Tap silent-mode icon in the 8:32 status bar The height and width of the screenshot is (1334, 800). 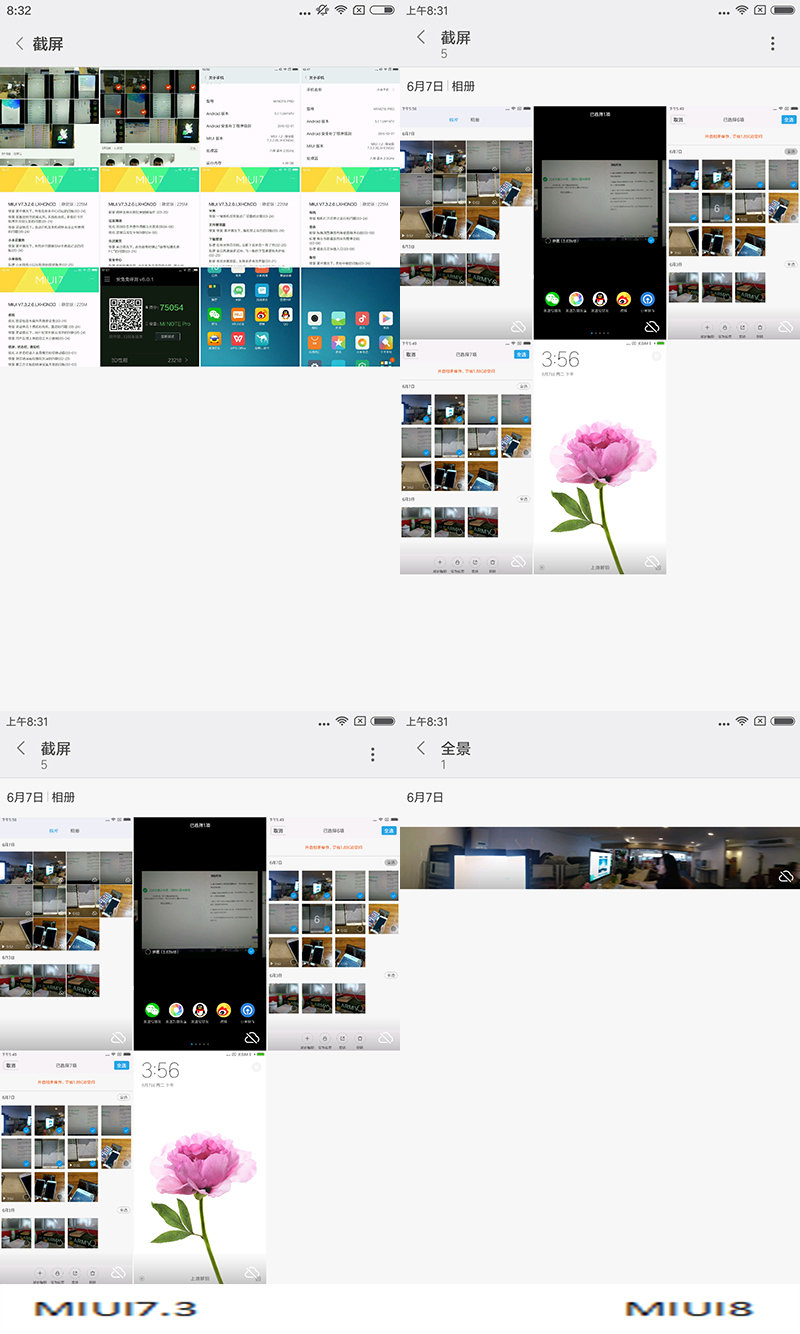pos(320,10)
